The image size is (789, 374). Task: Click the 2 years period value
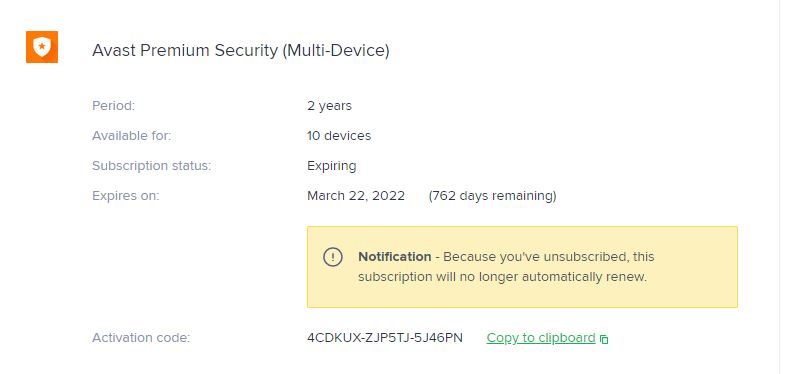click(x=329, y=106)
